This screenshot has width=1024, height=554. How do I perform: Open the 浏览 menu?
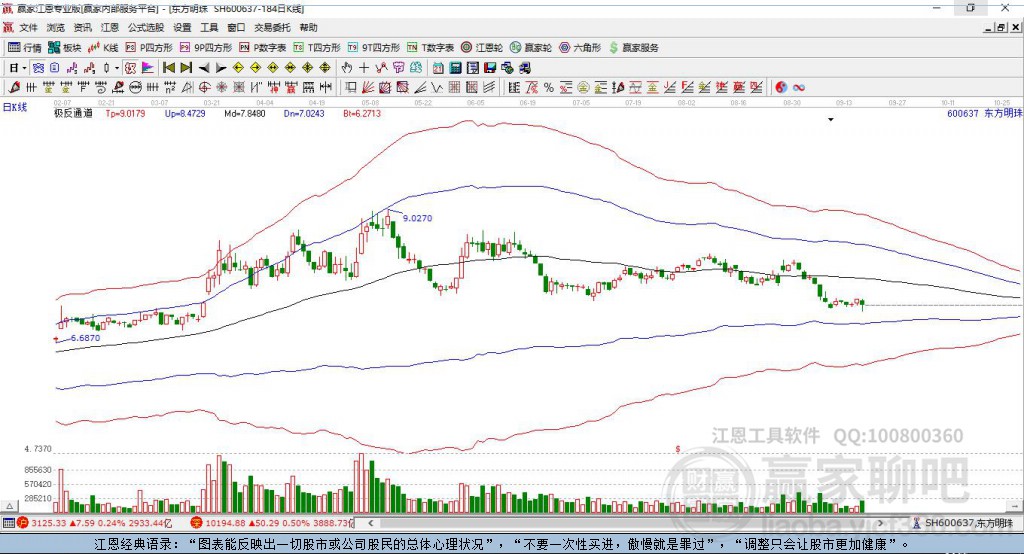(56, 27)
